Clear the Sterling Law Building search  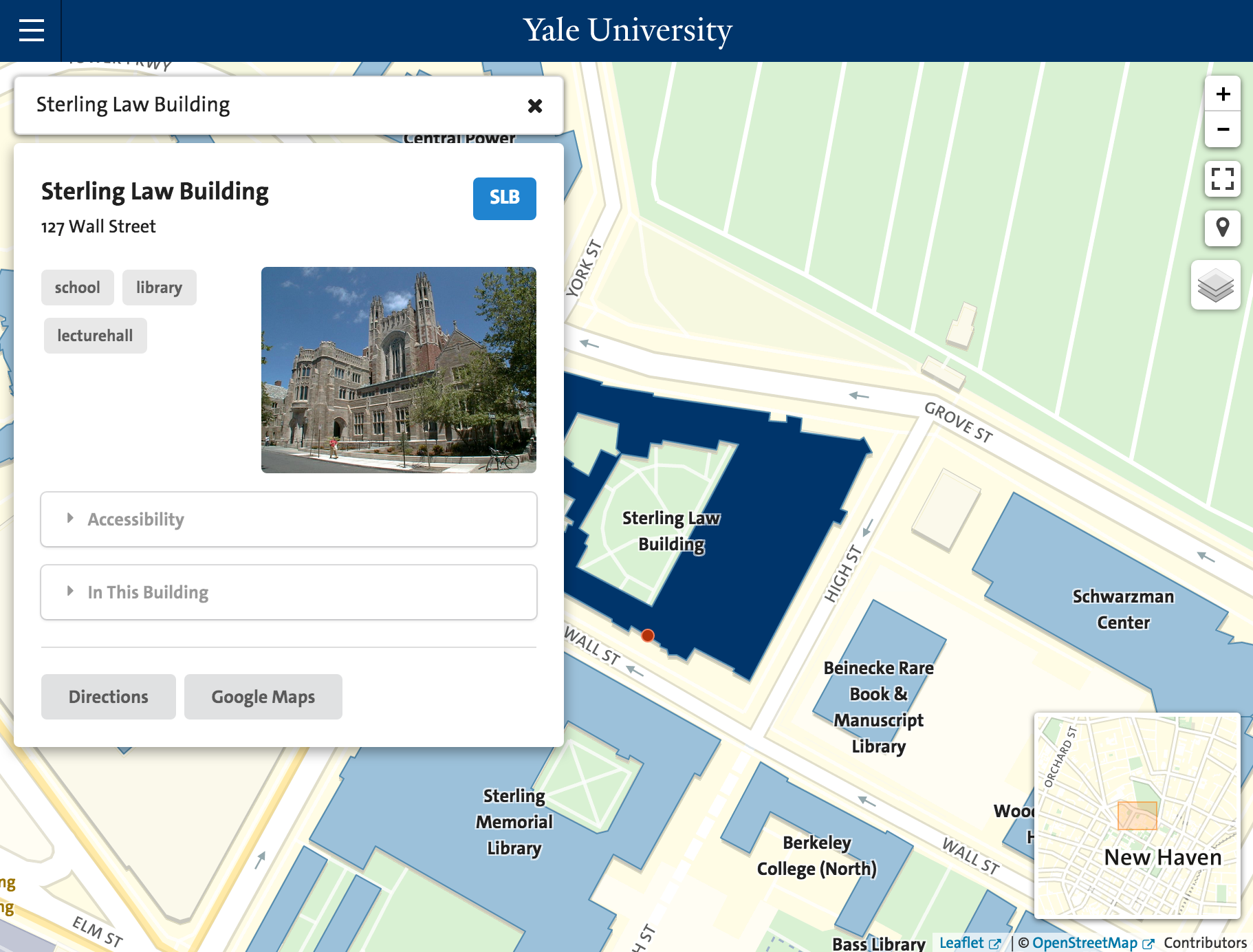(x=534, y=105)
